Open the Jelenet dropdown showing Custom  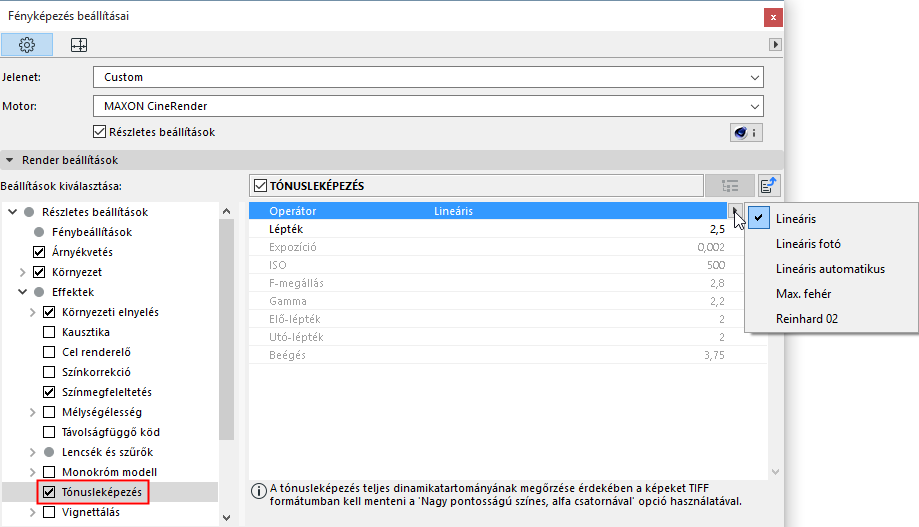[x=428, y=77]
